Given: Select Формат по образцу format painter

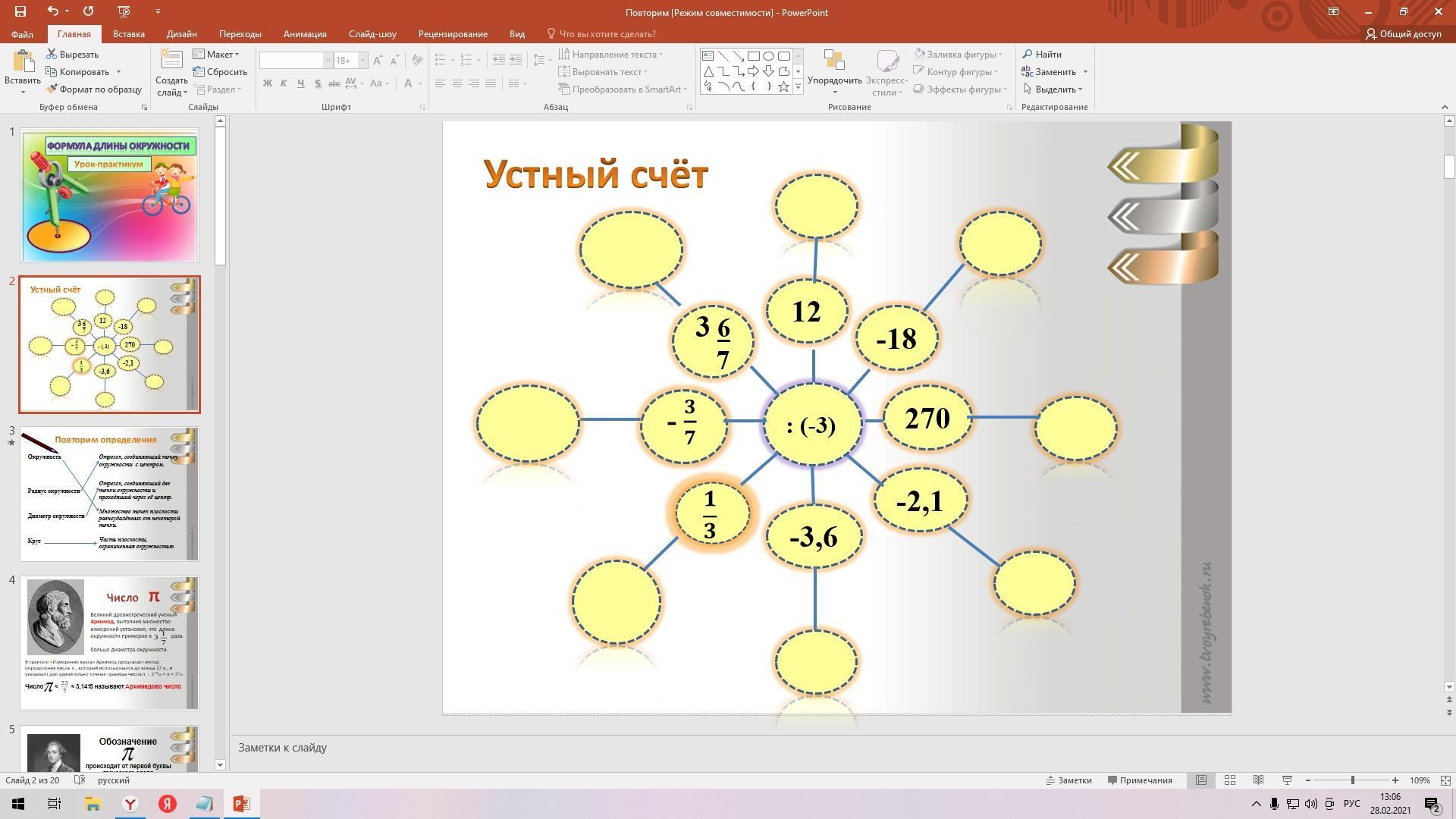Looking at the screenshot, I should 93,89.
